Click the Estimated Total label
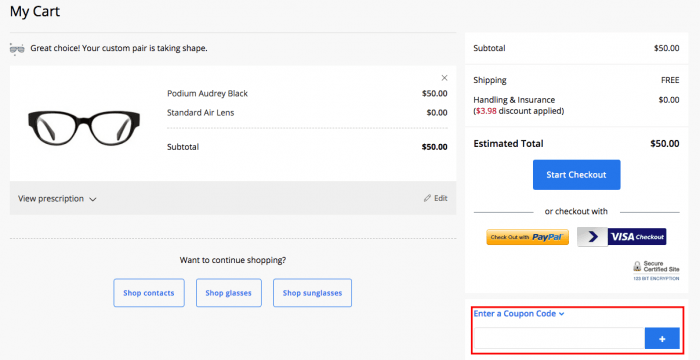Viewport: 700px width, 360px height. coord(508,144)
